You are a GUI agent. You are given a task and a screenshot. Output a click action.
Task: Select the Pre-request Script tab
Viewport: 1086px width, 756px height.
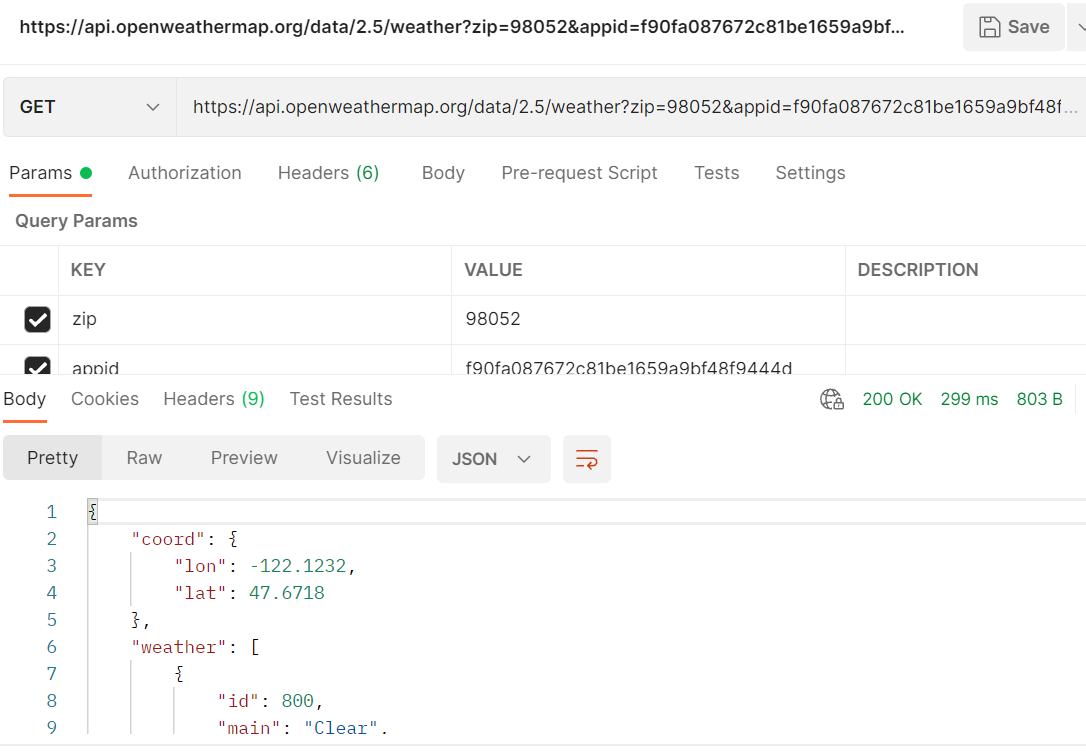(579, 172)
